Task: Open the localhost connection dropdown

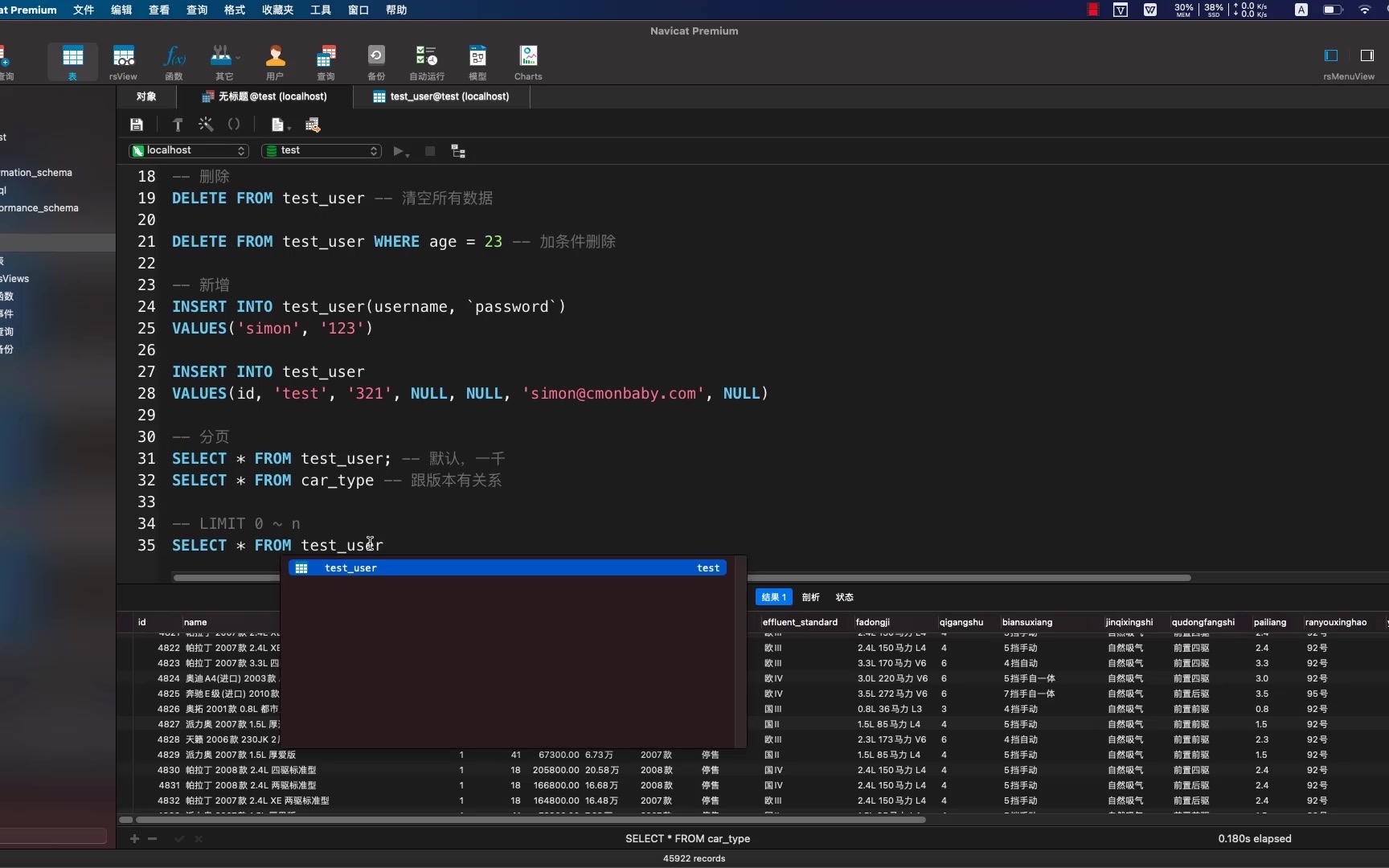Action: pyautogui.click(x=189, y=150)
